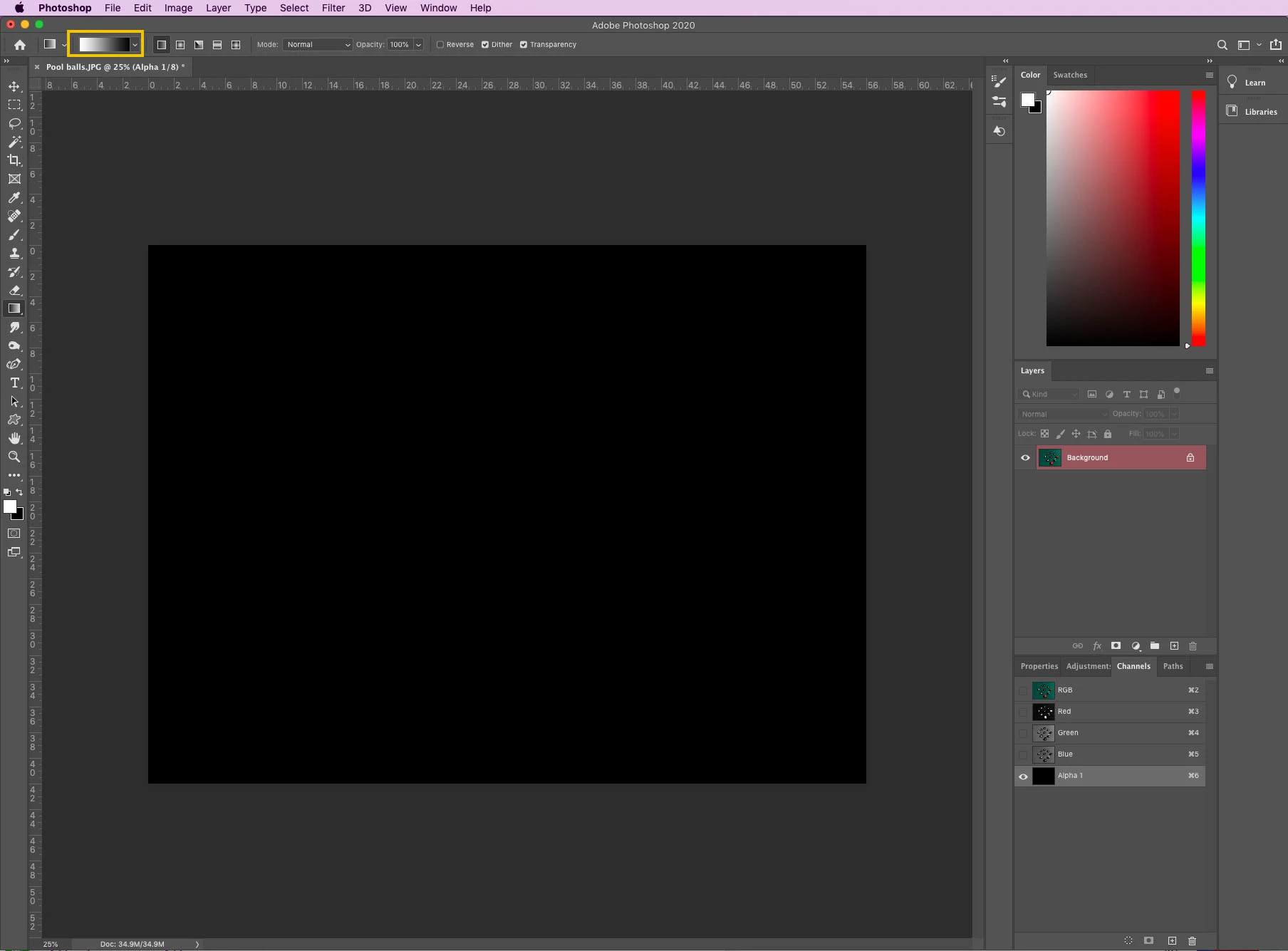The height and width of the screenshot is (951, 1288).
Task: Hide the Alpha 1 channel eye
Action: pos(1024,776)
